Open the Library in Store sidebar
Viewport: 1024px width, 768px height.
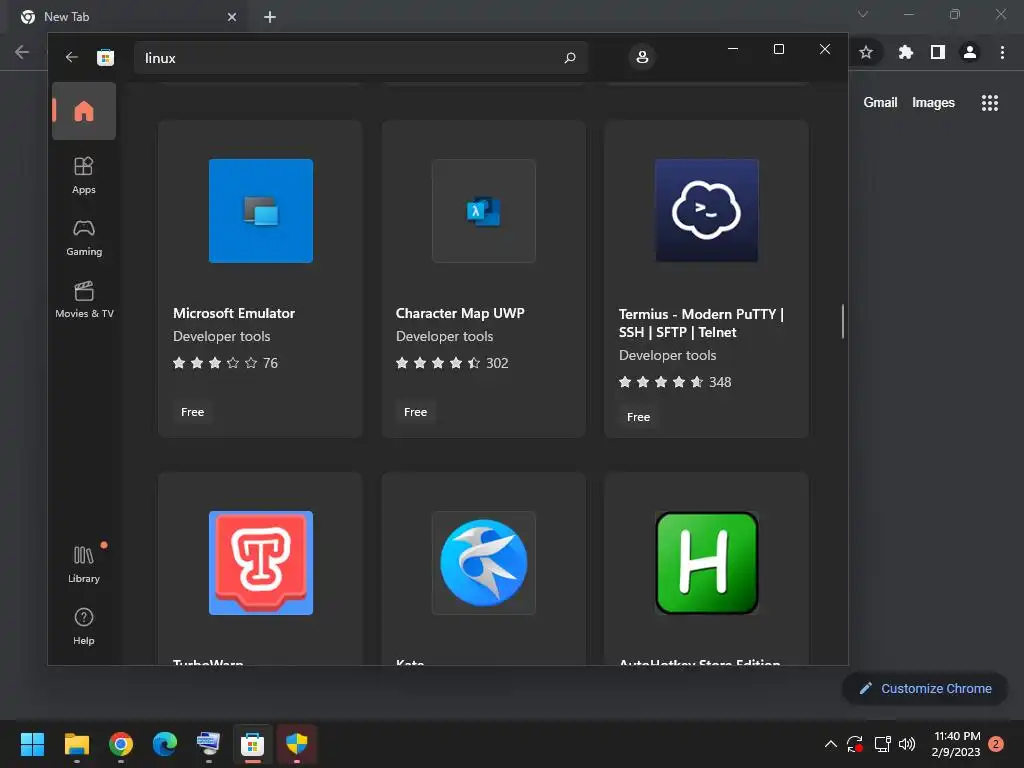pyautogui.click(x=84, y=564)
